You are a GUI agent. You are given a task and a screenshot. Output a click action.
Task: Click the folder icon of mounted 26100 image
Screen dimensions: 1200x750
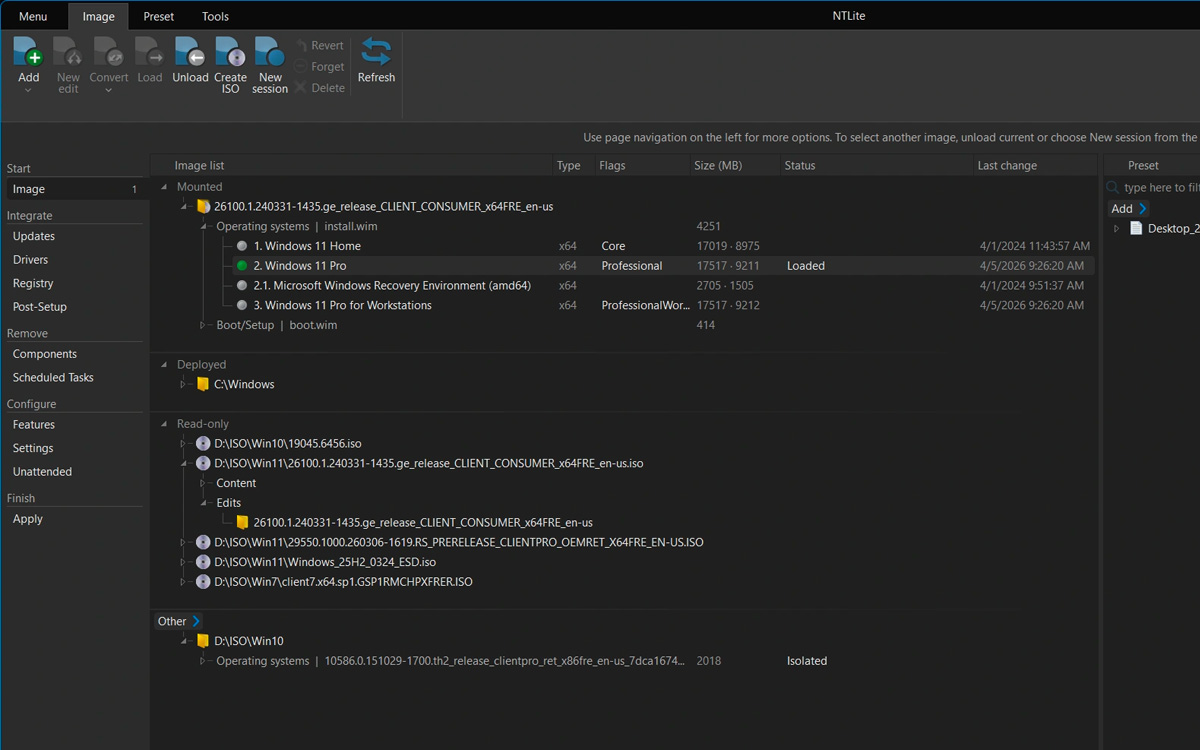point(203,206)
